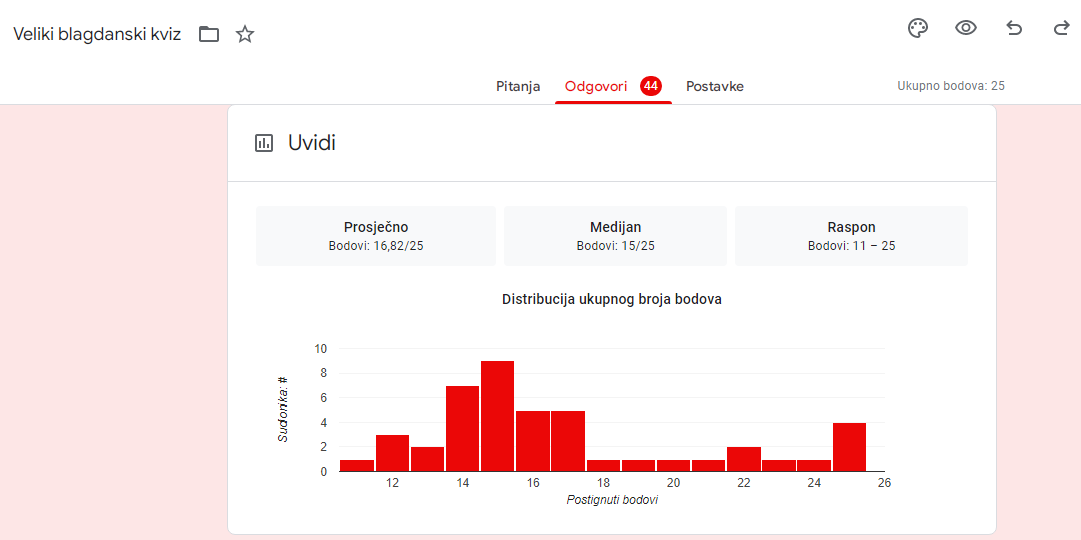Click the histogram bar for 25 points

849,447
